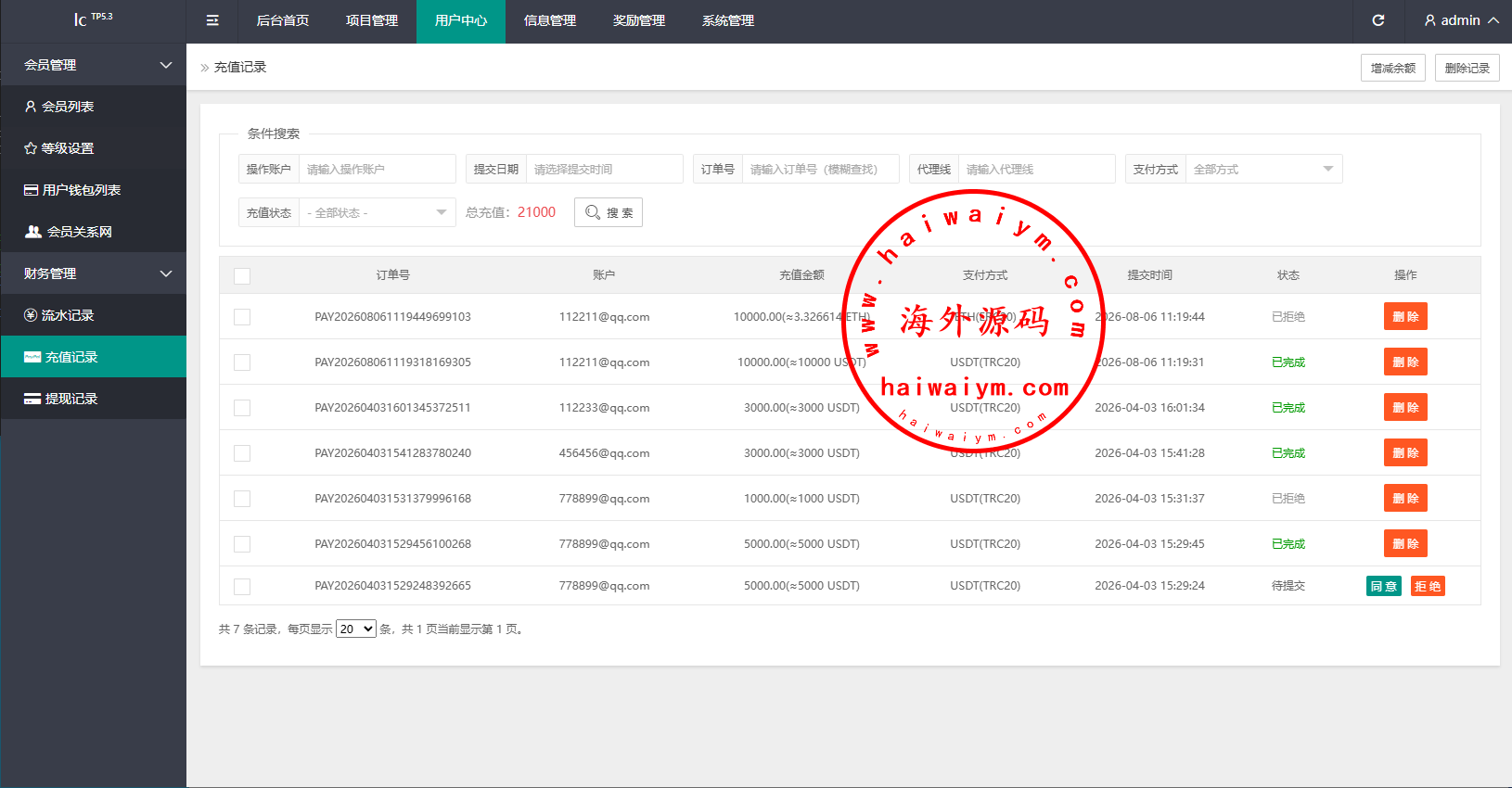Open the 支付方式 dropdown
Screen dimensions: 1512x788
click(1263, 169)
